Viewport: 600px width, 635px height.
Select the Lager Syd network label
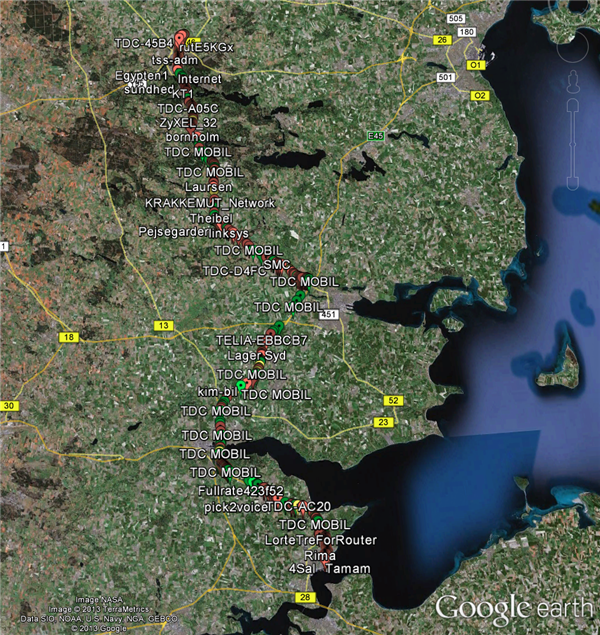point(257,356)
